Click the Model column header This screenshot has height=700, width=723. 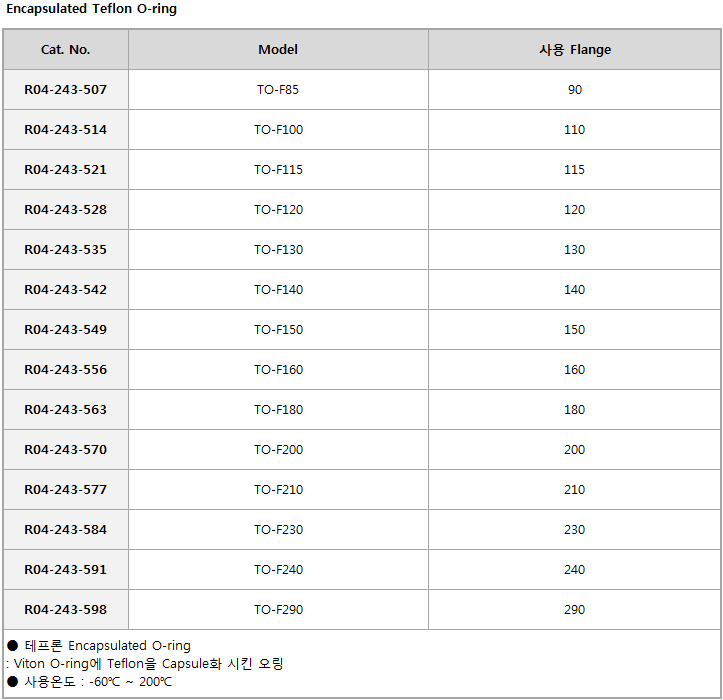point(278,49)
